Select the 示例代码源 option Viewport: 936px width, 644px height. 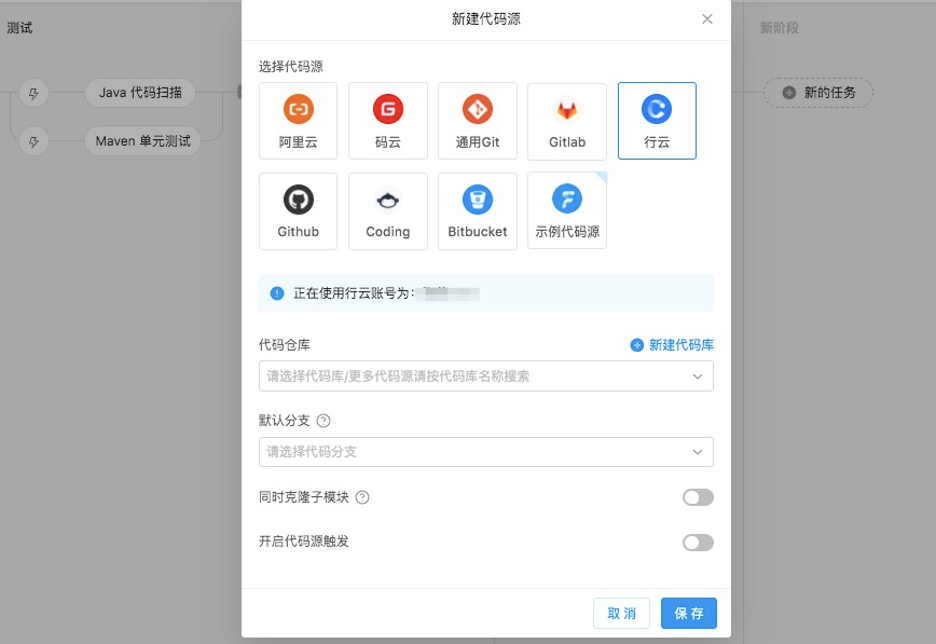click(x=567, y=211)
